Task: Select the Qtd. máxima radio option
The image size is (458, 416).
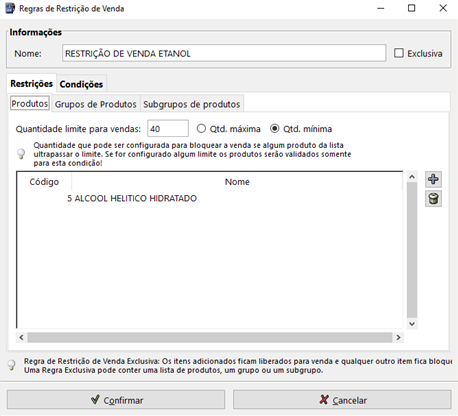Action: (201, 129)
